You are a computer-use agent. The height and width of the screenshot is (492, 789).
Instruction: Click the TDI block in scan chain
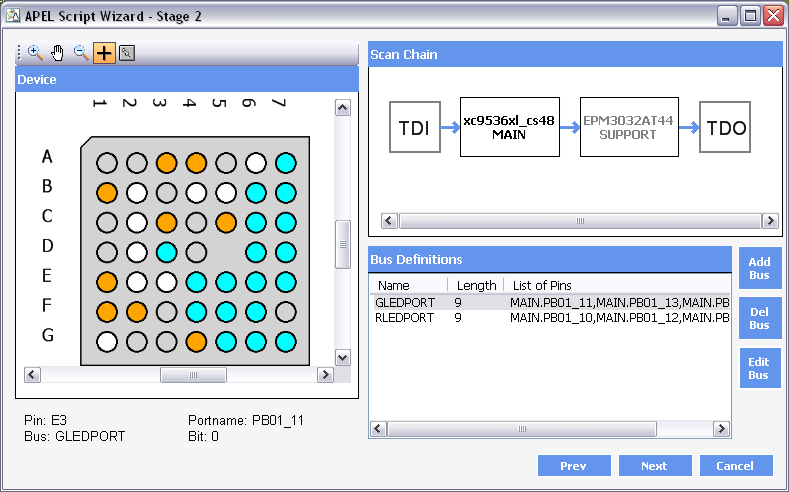click(x=414, y=127)
